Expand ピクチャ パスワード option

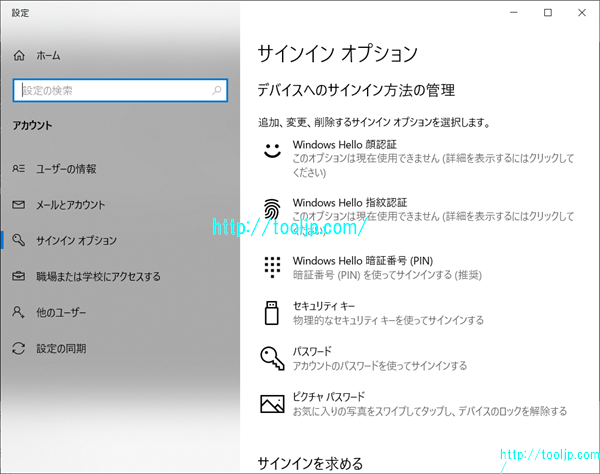tap(419, 404)
